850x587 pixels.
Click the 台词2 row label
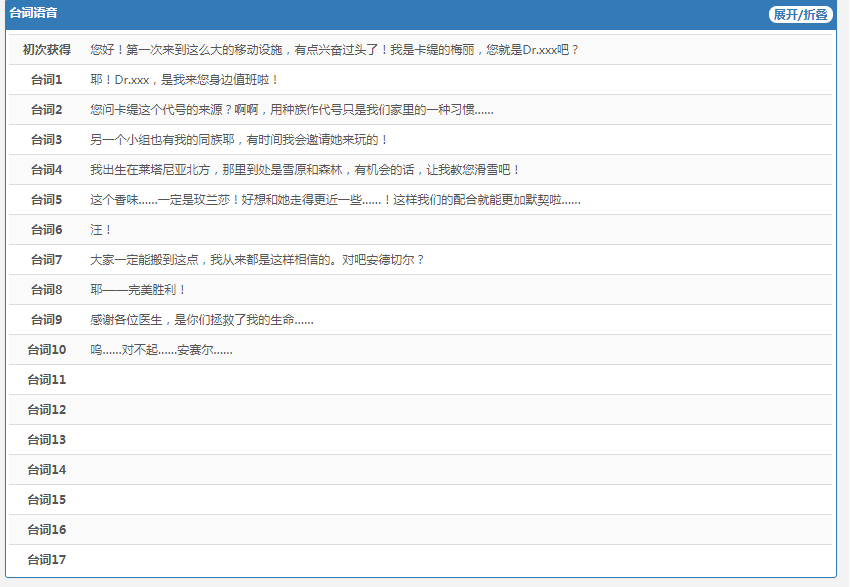tap(47, 110)
